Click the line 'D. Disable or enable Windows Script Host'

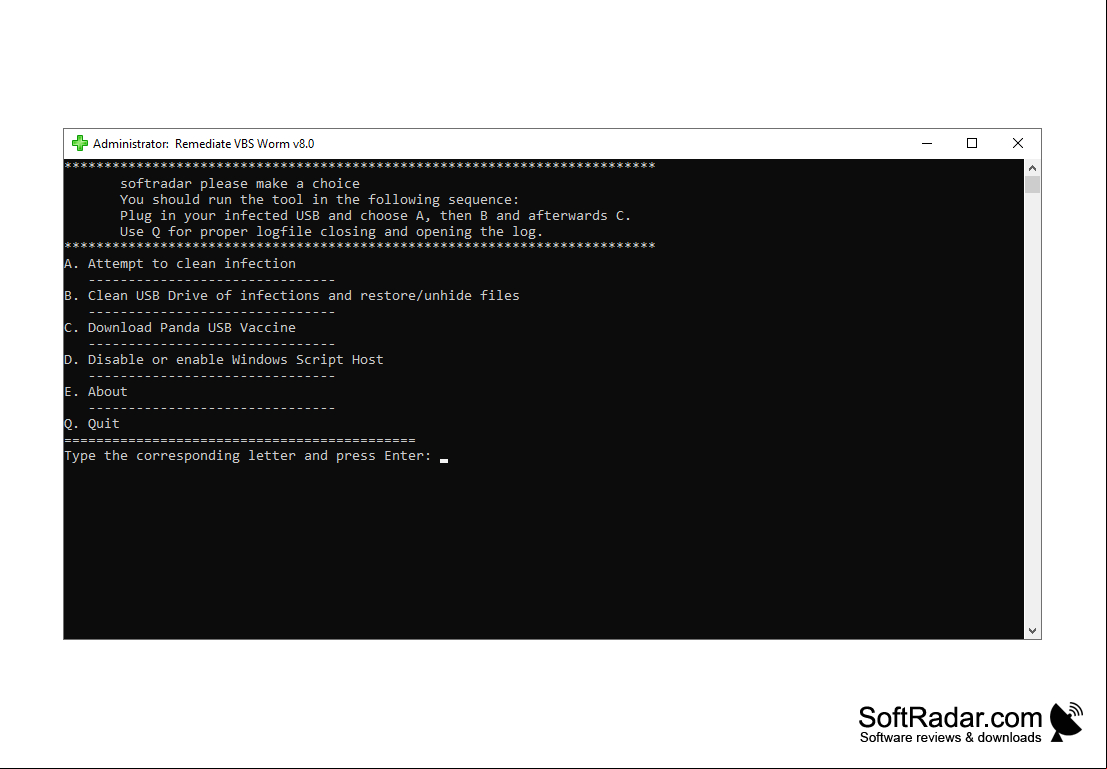coord(224,359)
